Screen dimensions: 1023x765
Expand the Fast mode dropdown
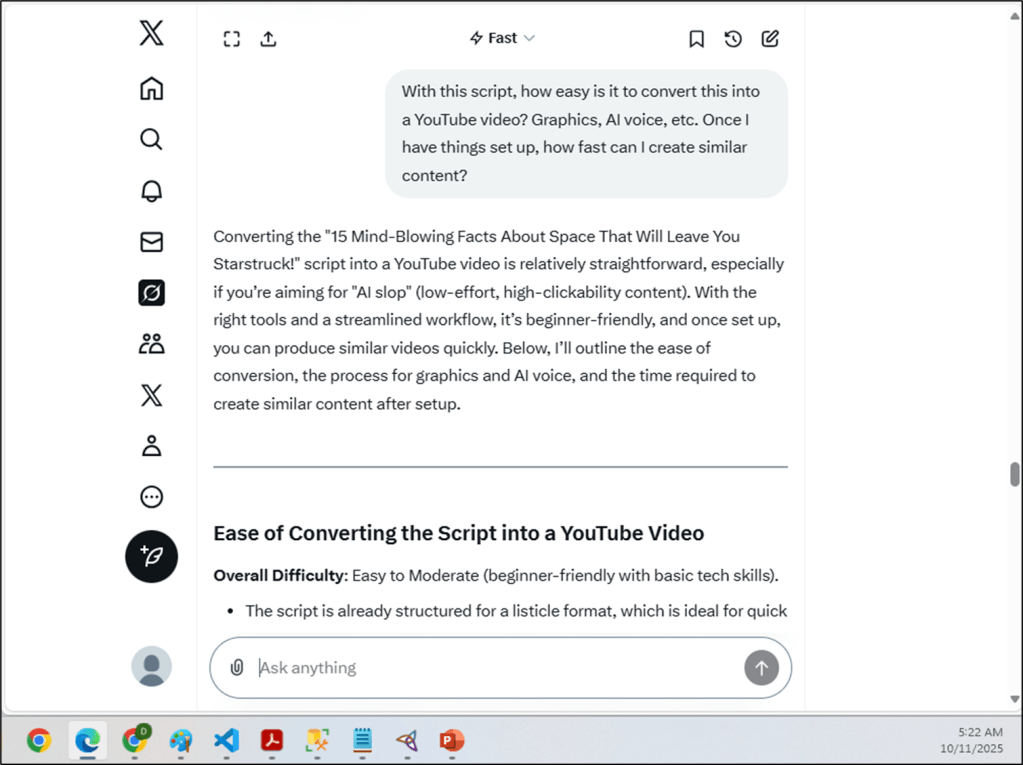pos(502,38)
